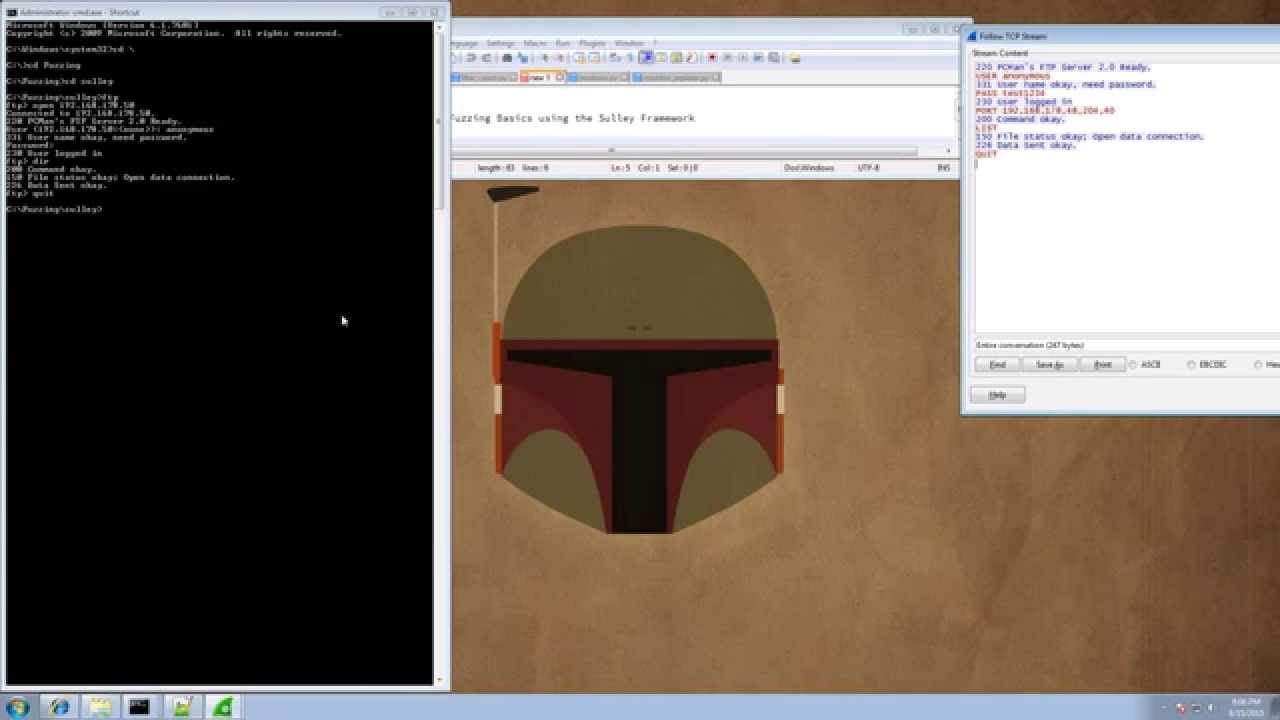Click 'INS' indicator in Notepad++ status bar
The width and height of the screenshot is (1280, 720).
pyautogui.click(x=943, y=168)
